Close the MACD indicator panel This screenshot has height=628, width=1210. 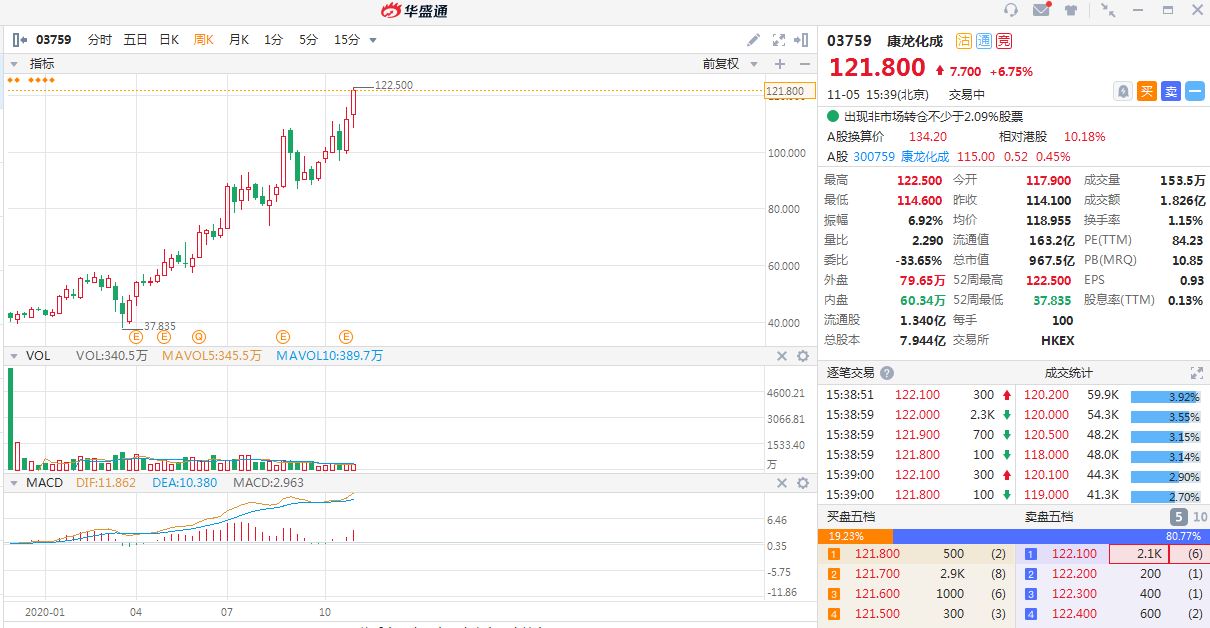(782, 483)
